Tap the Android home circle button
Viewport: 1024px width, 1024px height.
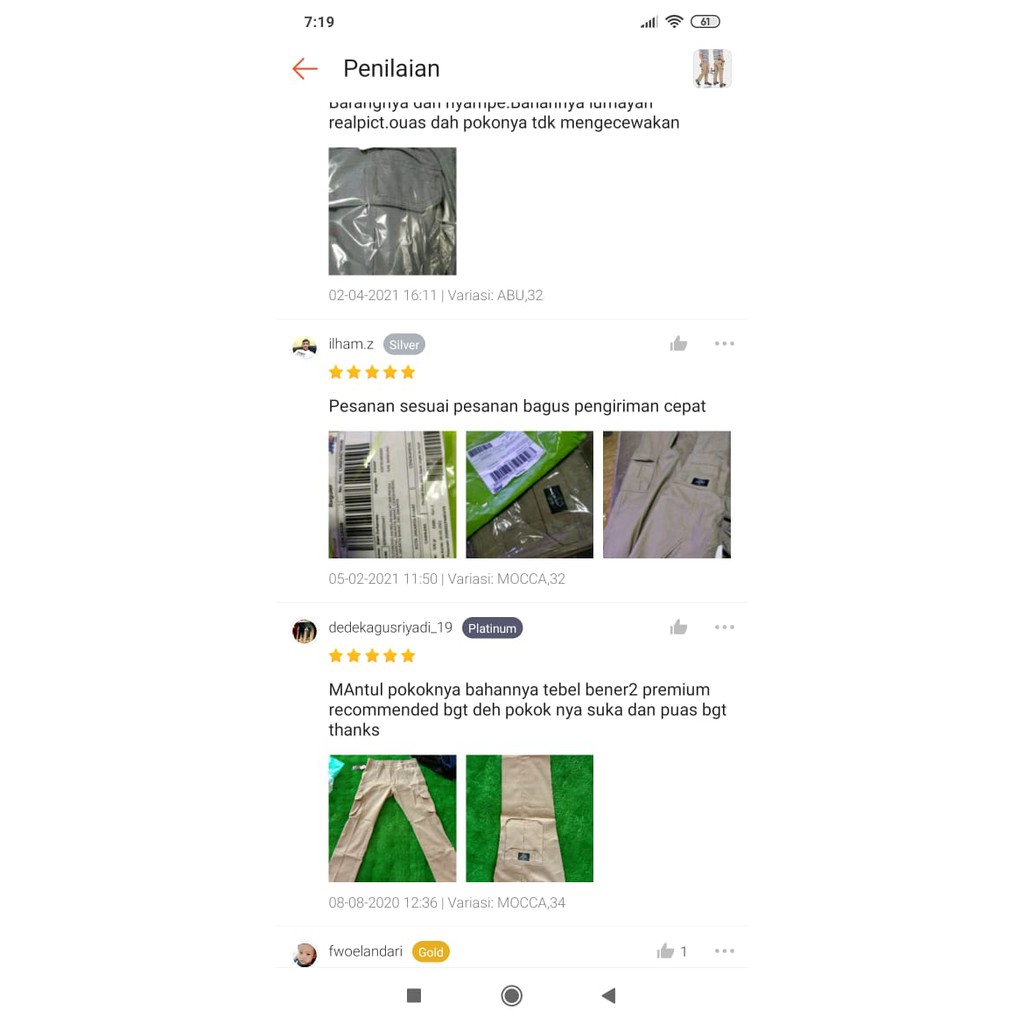[x=511, y=995]
